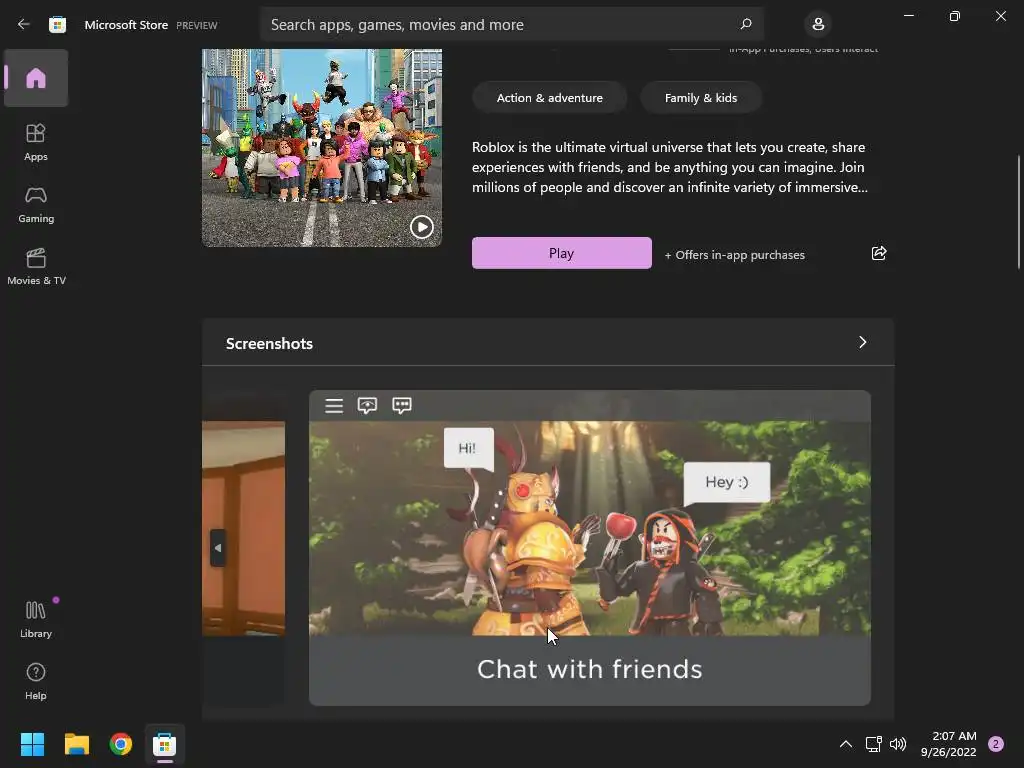Expand the Screenshots section chevron
This screenshot has width=1024, height=768.
click(863, 342)
